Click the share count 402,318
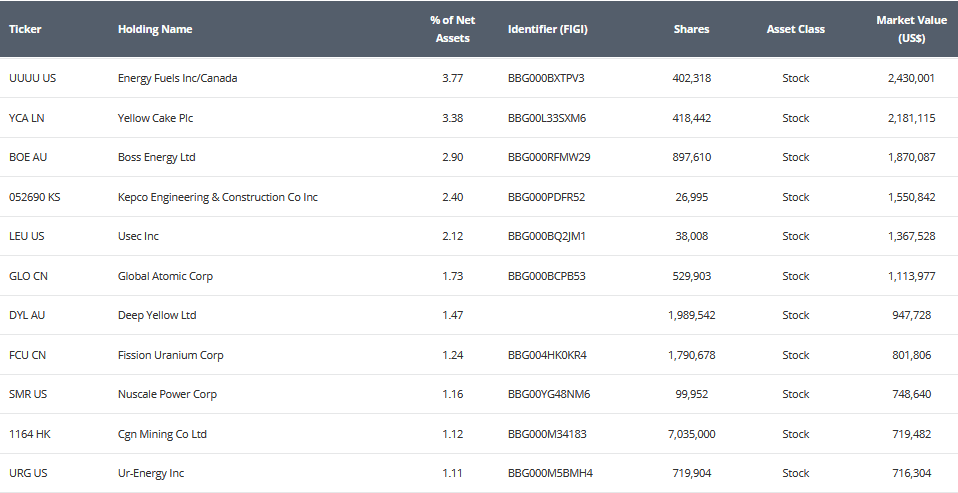Image resolution: width=958 pixels, height=493 pixels. tap(692, 78)
